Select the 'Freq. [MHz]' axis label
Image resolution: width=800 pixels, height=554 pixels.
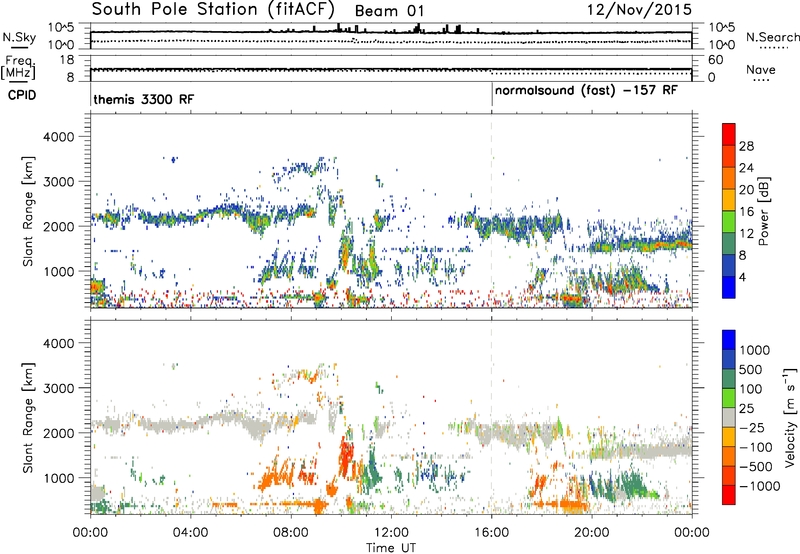tap(18, 68)
